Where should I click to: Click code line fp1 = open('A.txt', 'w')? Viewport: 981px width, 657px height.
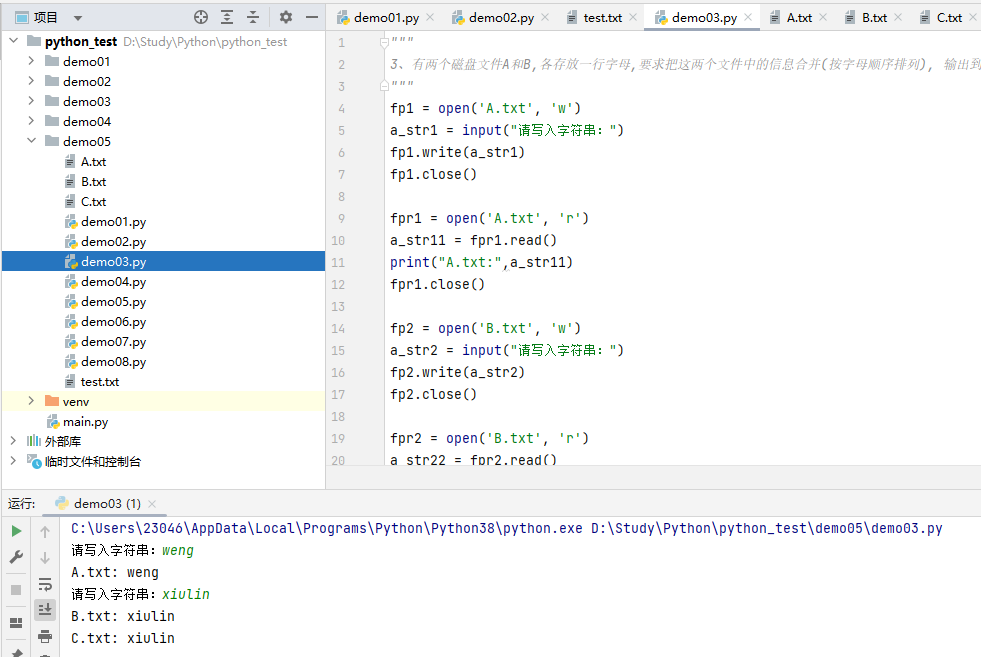pos(485,108)
